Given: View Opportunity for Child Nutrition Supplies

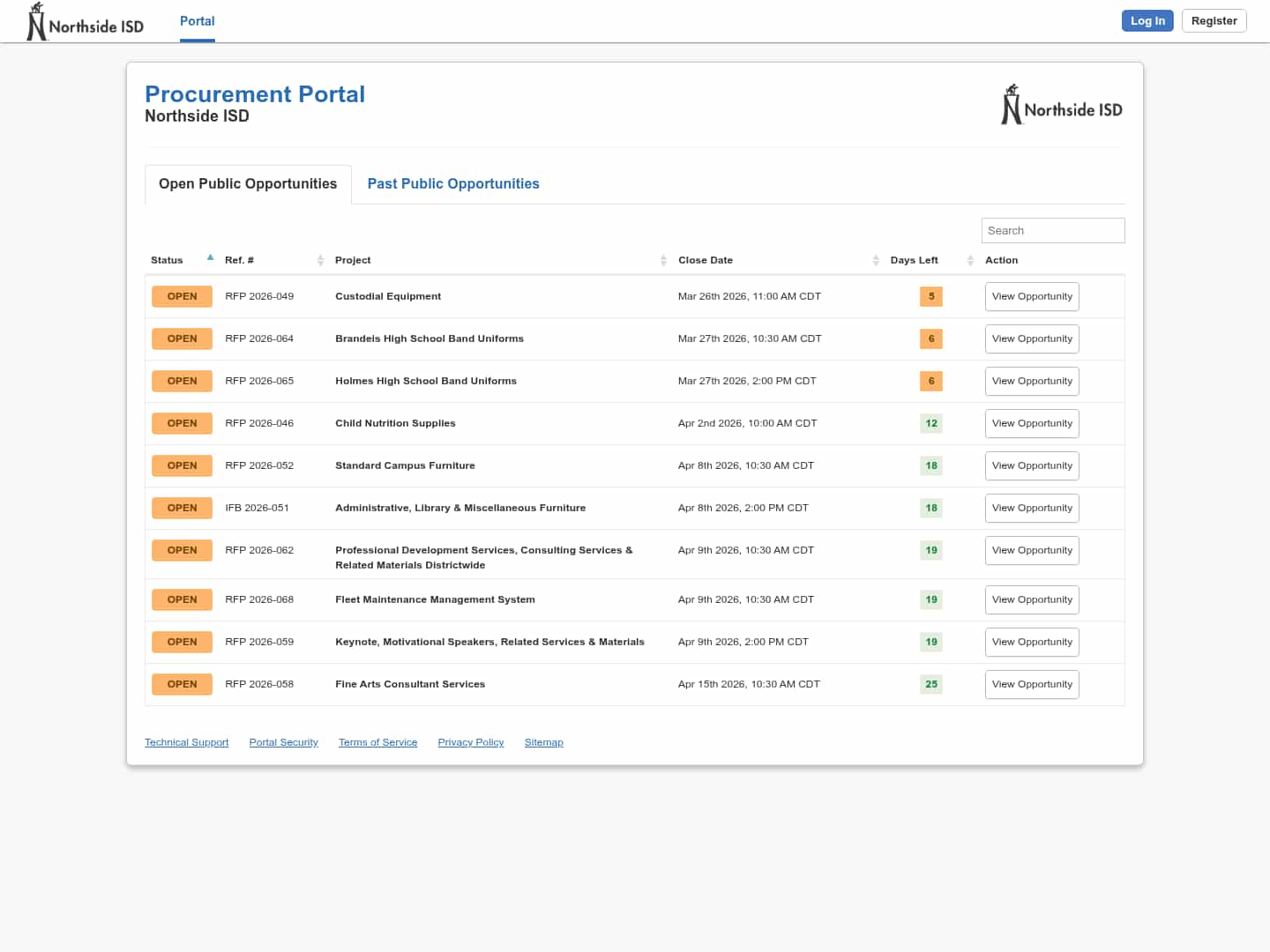Looking at the screenshot, I should (x=1031, y=424).
